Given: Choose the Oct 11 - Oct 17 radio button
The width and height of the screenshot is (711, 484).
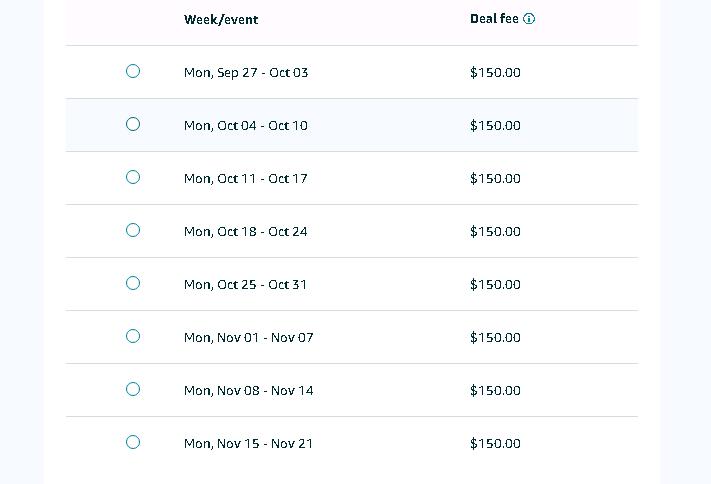Looking at the screenshot, I should pyautogui.click(x=133, y=177).
